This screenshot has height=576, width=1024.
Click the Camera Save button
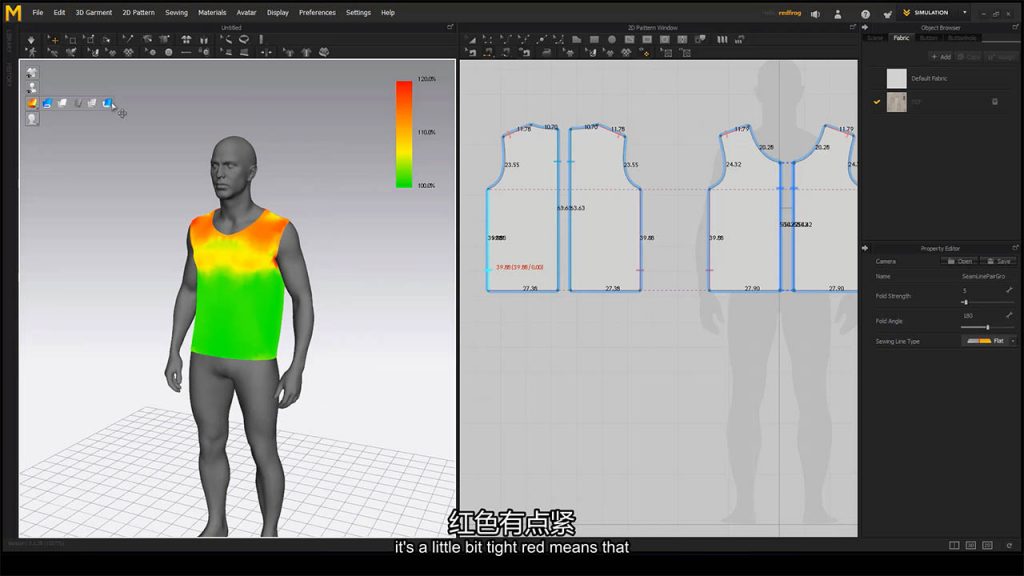point(1000,261)
